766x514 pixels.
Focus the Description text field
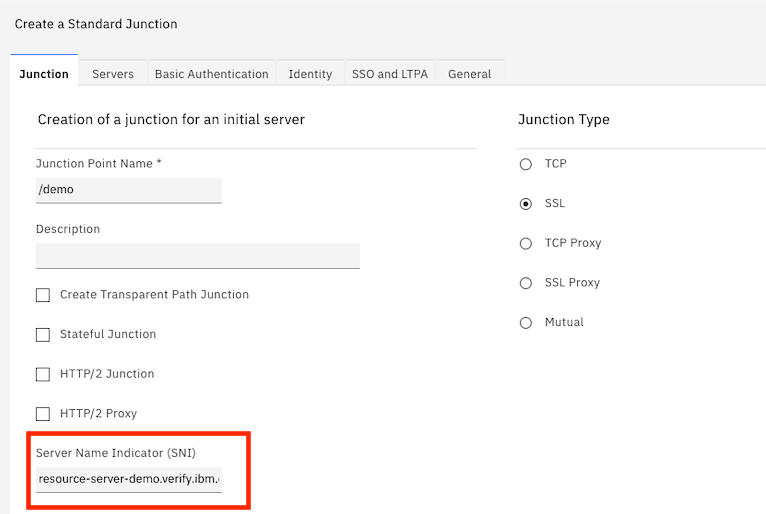[197, 256]
